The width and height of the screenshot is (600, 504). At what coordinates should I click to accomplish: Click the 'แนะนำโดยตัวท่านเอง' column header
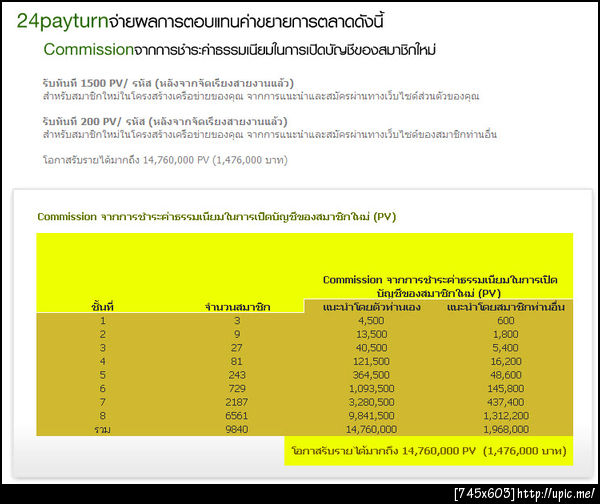click(x=372, y=307)
